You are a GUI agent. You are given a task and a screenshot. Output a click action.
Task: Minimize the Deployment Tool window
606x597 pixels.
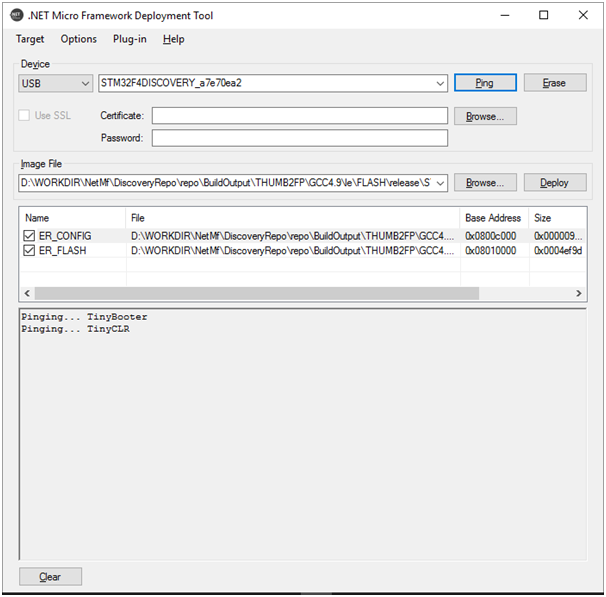505,15
